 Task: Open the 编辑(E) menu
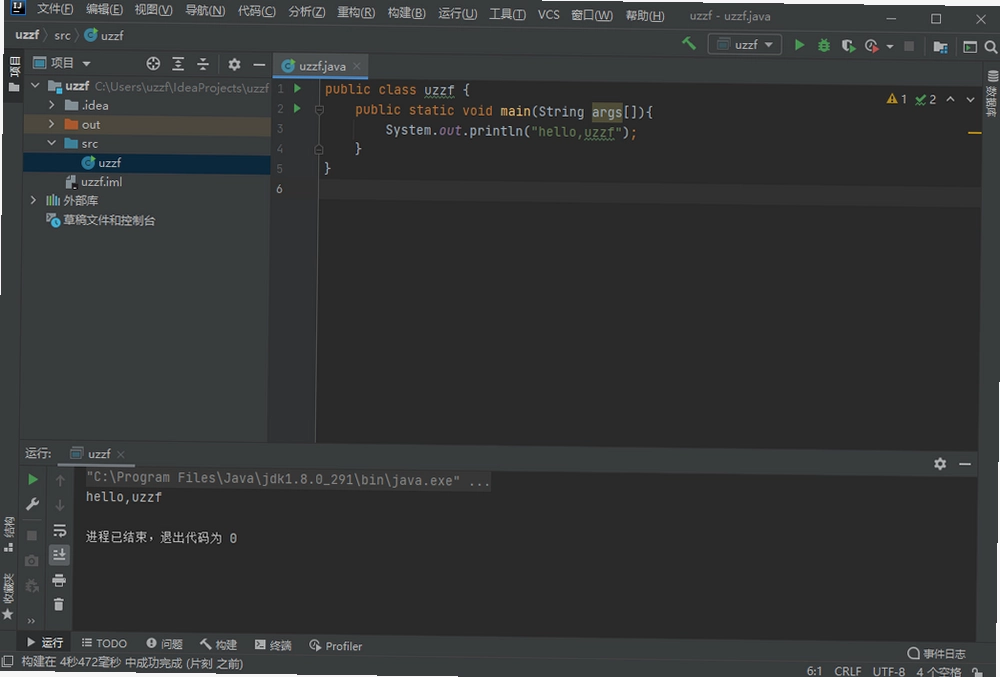[x=104, y=10]
